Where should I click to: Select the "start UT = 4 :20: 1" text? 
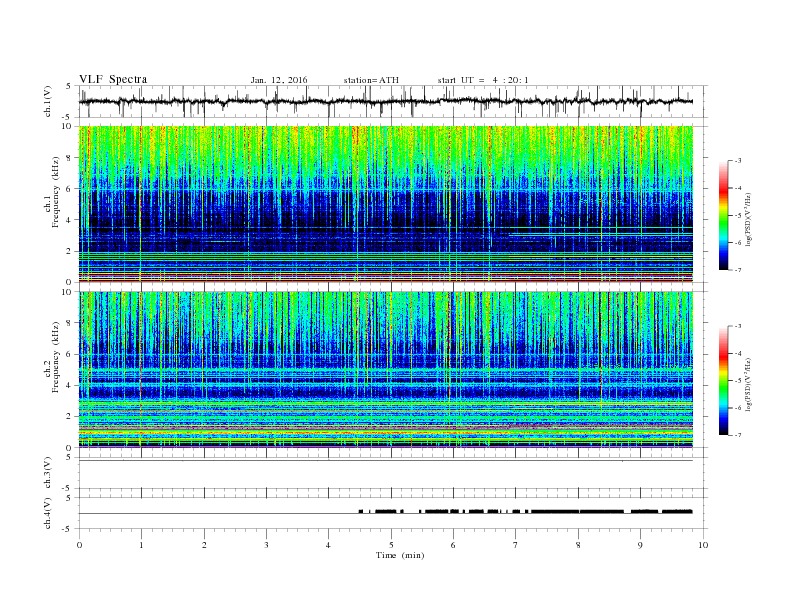click(483, 80)
